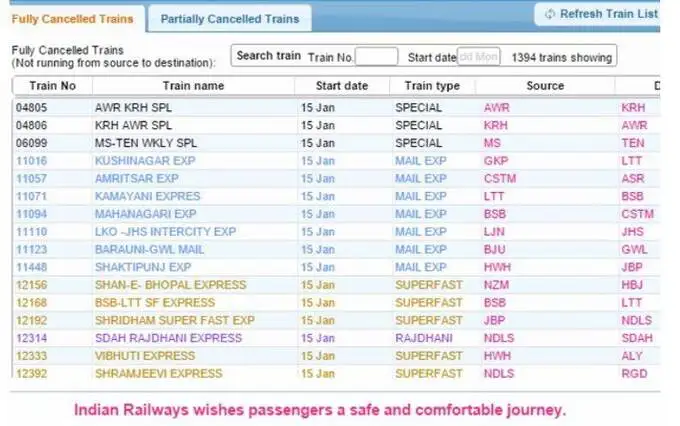Click the Train type column header
This screenshot has width=680, height=426.
click(x=432, y=86)
